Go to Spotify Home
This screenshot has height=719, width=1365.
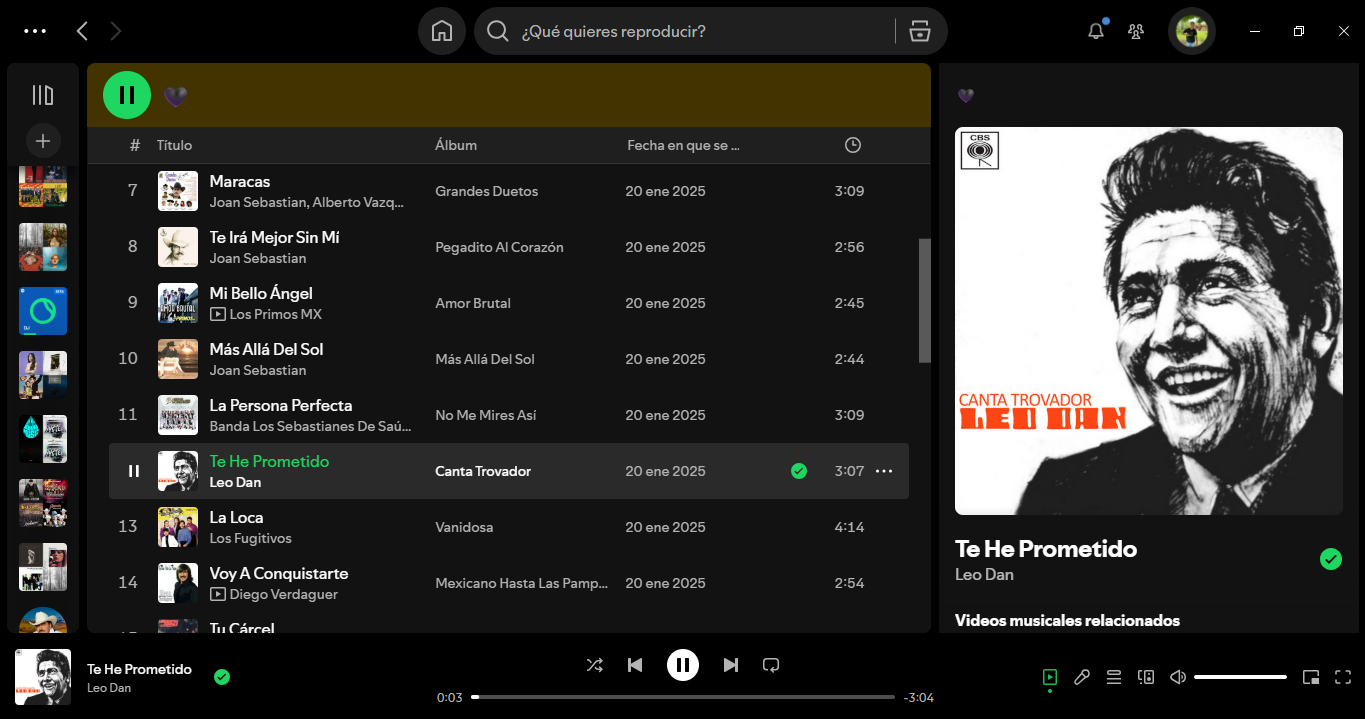(441, 31)
